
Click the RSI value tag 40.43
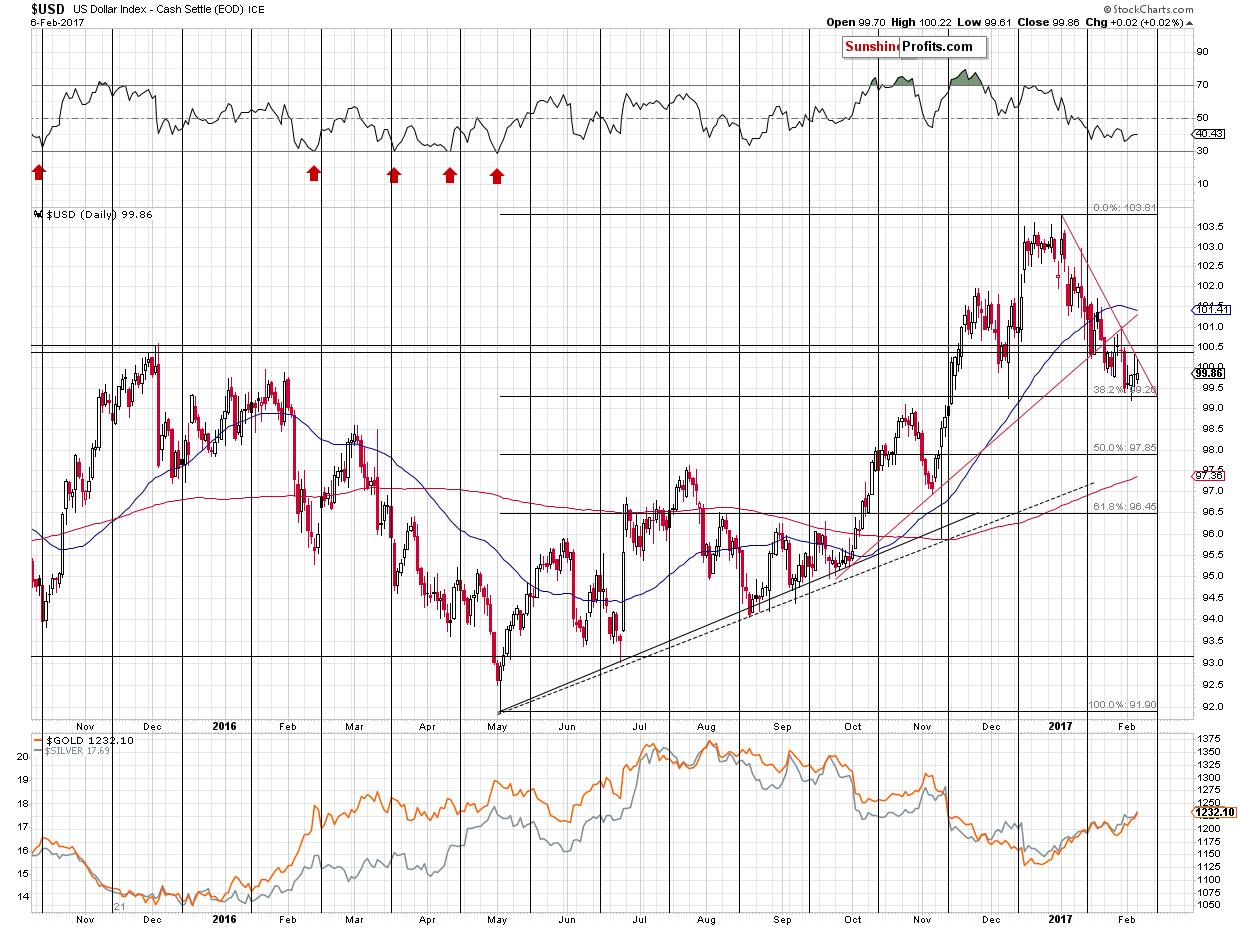click(x=1209, y=133)
